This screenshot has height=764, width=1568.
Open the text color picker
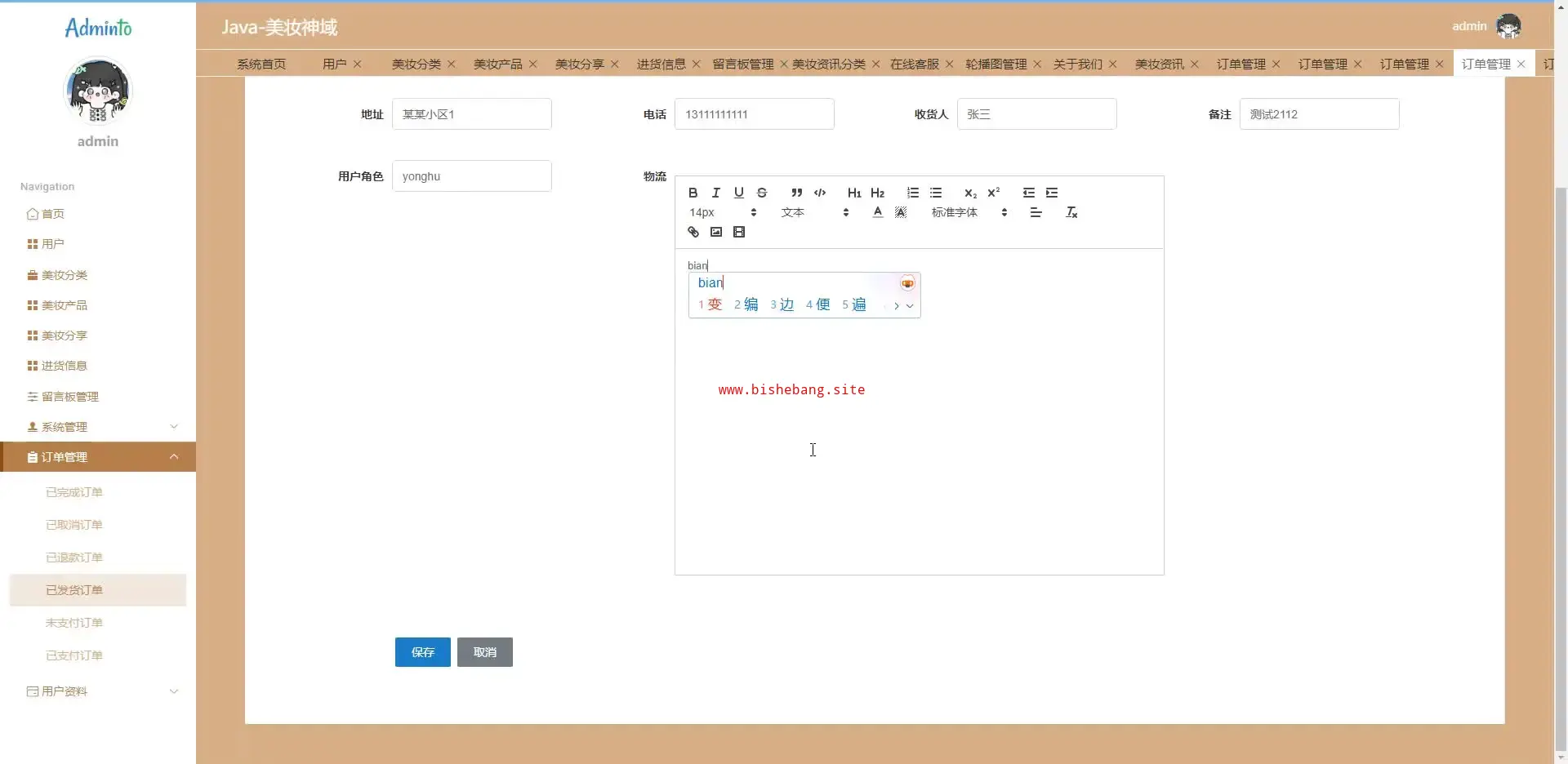(x=877, y=212)
